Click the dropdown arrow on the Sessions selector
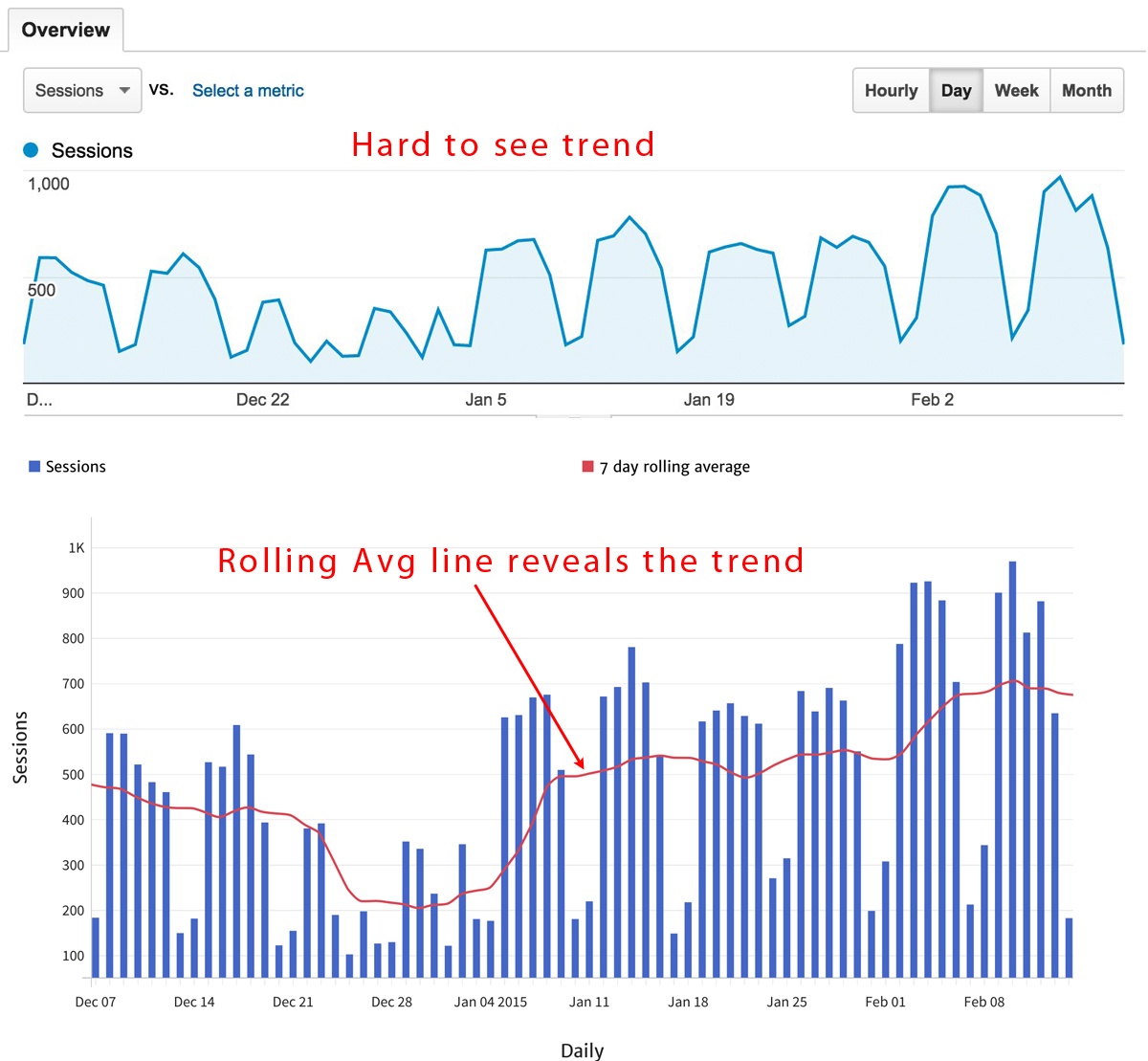1148x1061 pixels. (x=123, y=90)
